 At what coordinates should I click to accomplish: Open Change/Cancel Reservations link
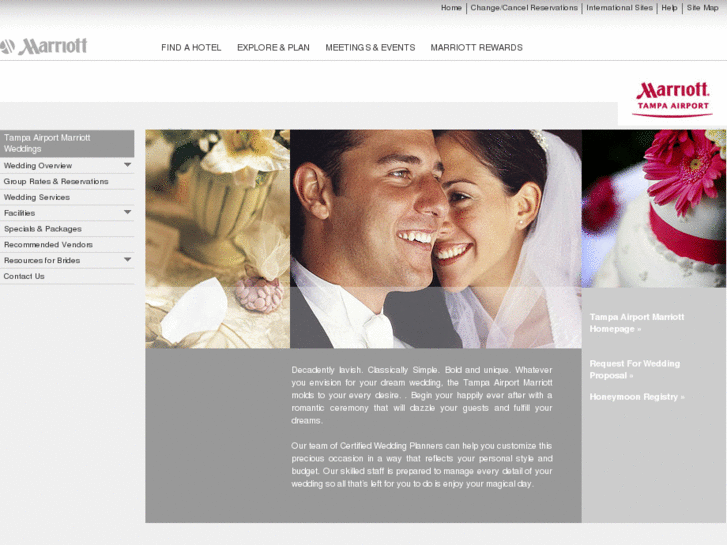[524, 7]
